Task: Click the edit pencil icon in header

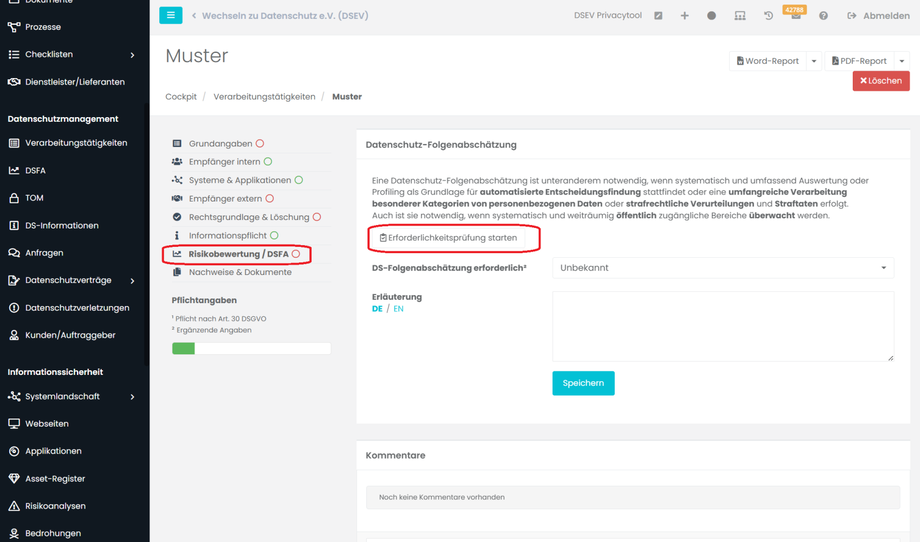Action: pos(658,16)
